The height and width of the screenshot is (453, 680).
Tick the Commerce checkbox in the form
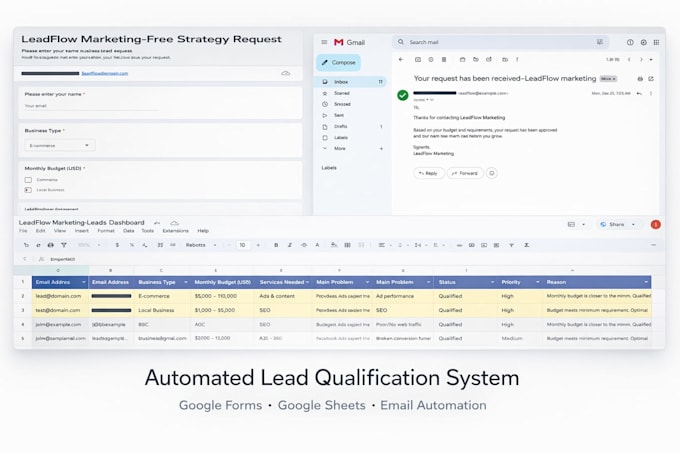[x=28, y=179]
